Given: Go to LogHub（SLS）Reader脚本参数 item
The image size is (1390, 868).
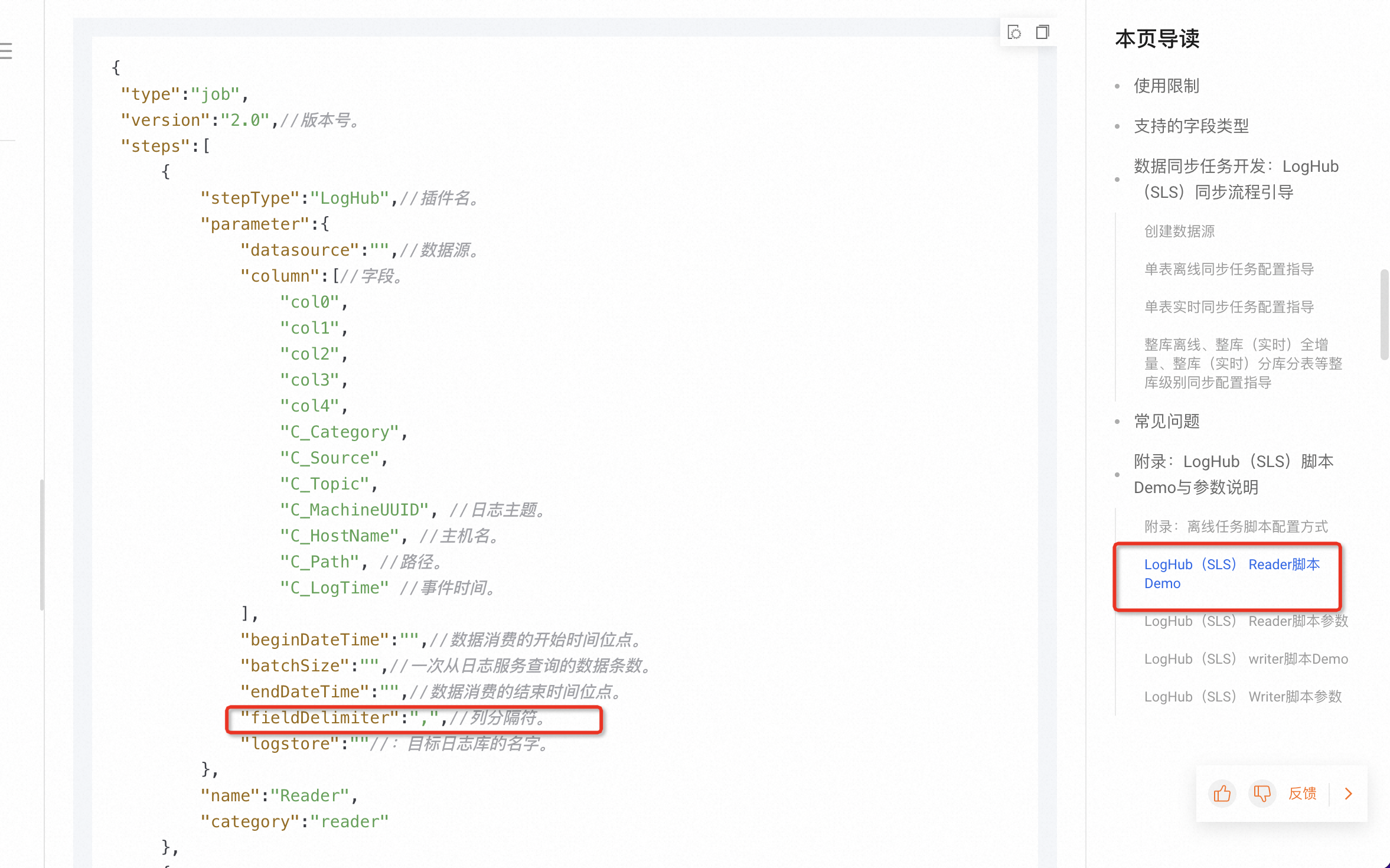Looking at the screenshot, I should click(1246, 621).
